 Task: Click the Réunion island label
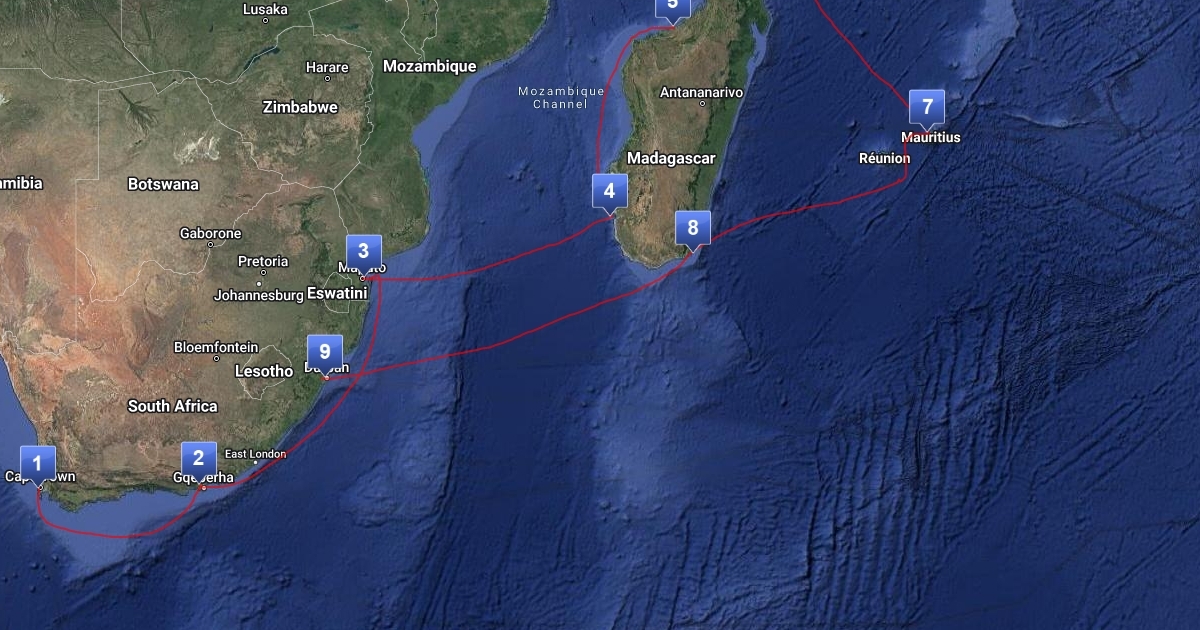pos(885,158)
